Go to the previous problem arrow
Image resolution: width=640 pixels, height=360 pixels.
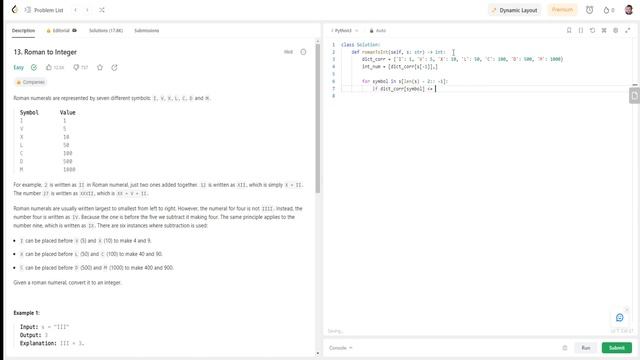pos(76,10)
